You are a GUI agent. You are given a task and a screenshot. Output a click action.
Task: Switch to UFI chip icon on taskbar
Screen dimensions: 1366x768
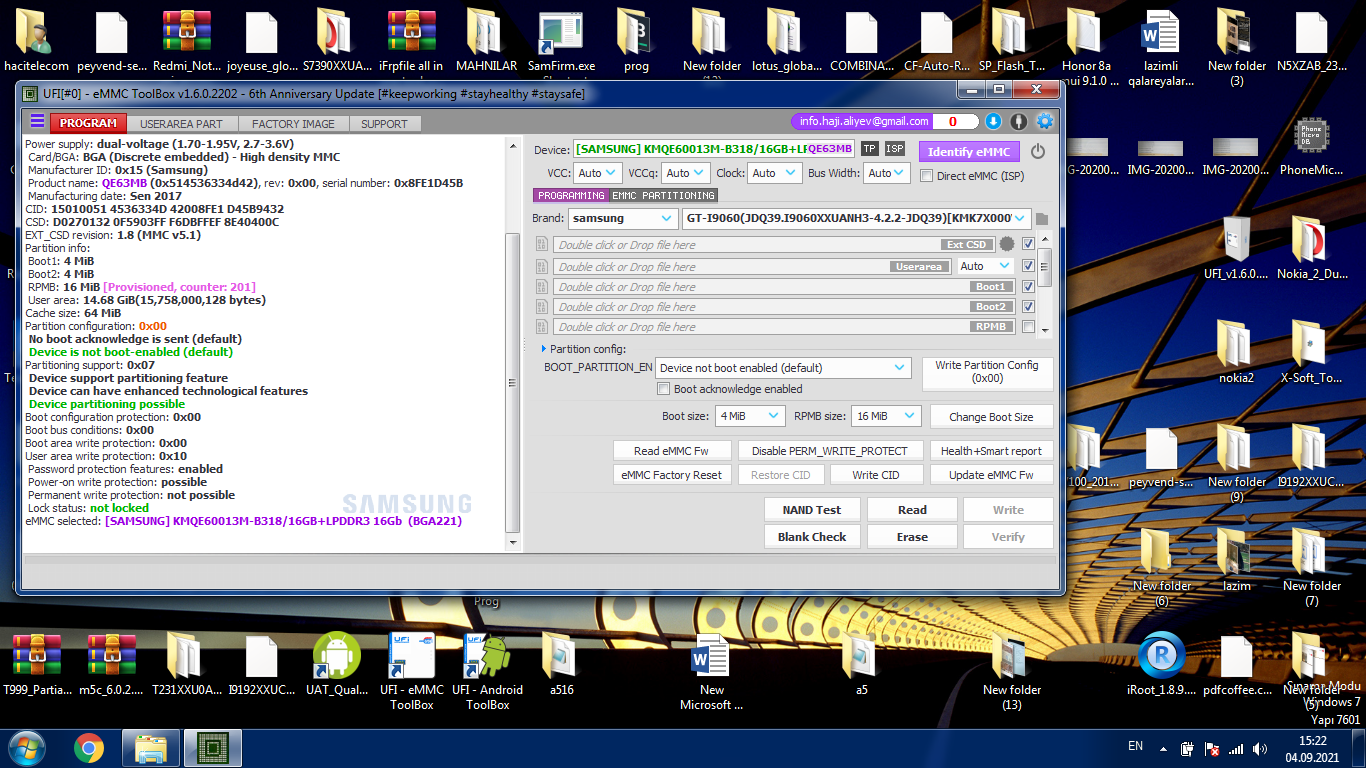212,748
